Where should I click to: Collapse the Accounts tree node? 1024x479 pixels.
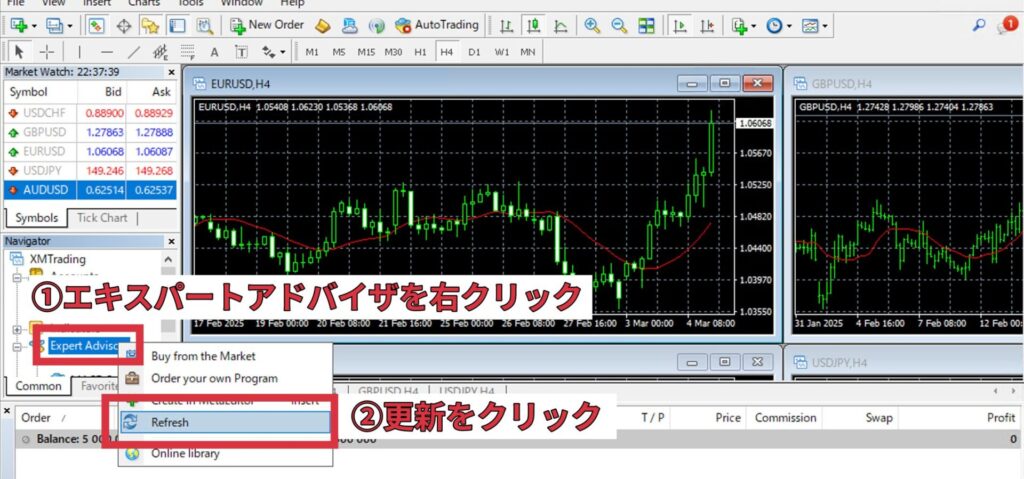click(17, 278)
